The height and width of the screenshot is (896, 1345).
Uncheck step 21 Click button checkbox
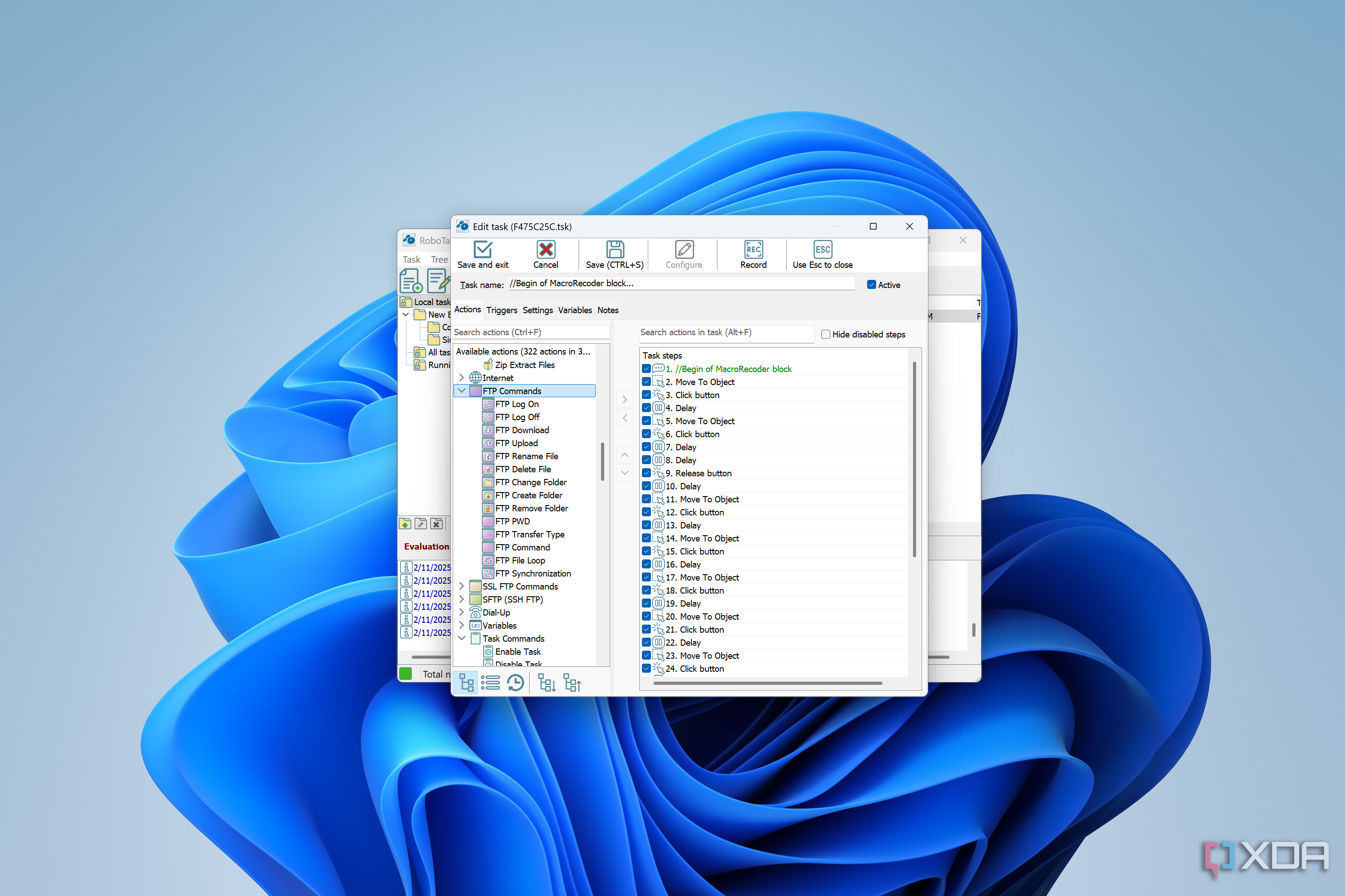[646, 630]
